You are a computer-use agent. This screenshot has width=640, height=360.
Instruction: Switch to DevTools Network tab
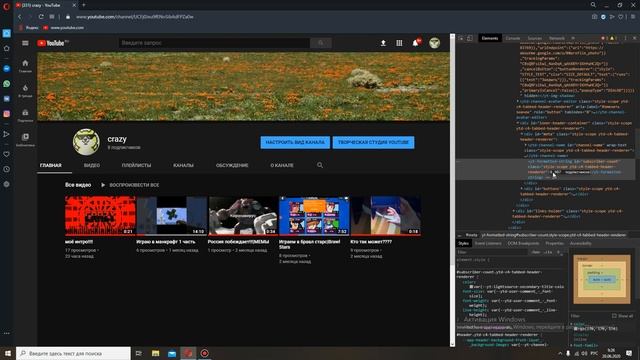pyautogui.click(x=557, y=38)
